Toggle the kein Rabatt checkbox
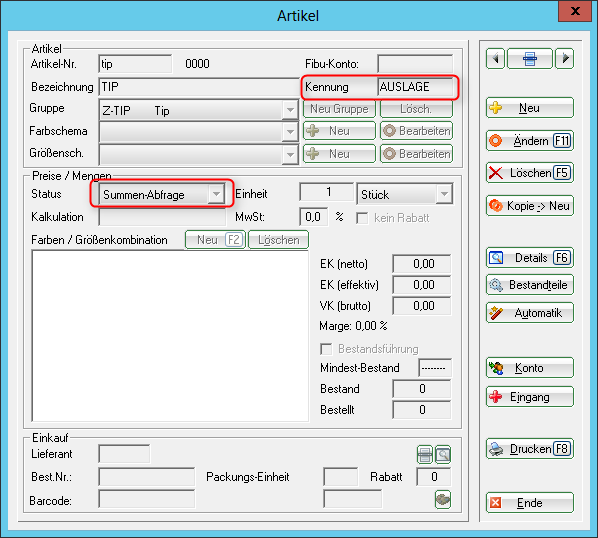The width and height of the screenshot is (598, 538). click(362, 218)
